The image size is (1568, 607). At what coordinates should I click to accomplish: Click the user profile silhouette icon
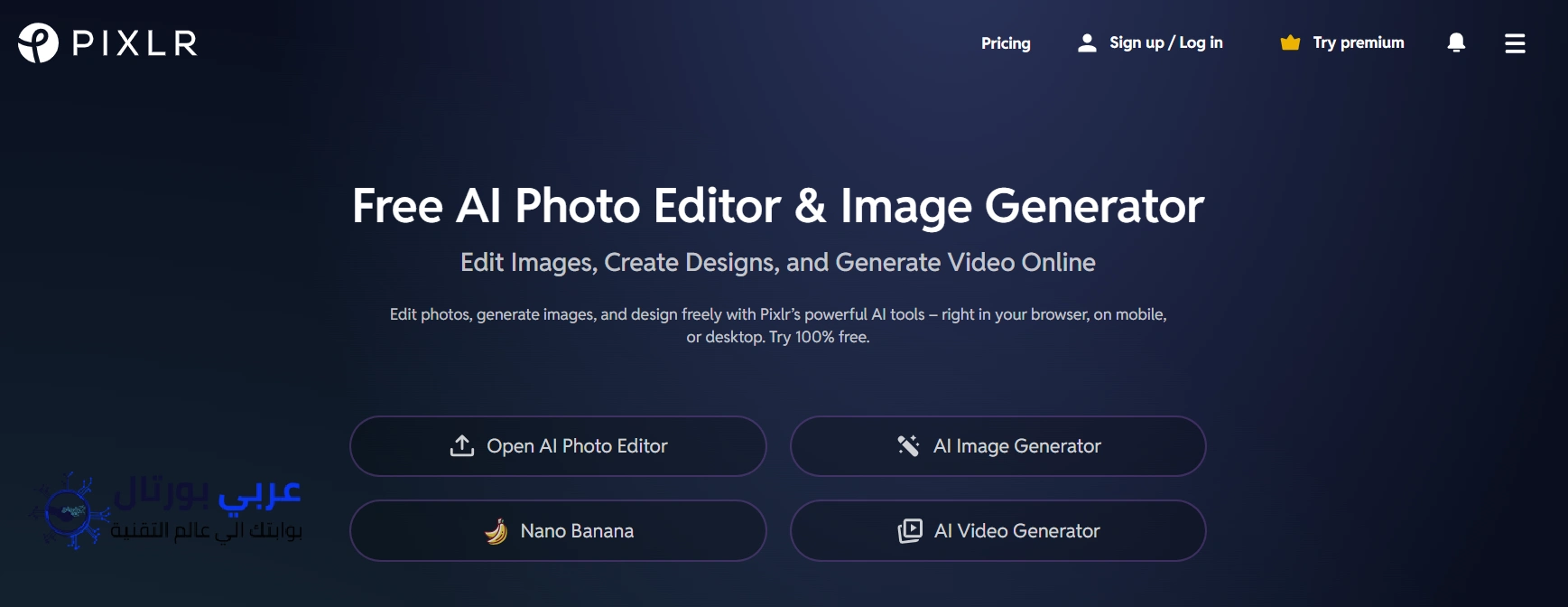1087,43
